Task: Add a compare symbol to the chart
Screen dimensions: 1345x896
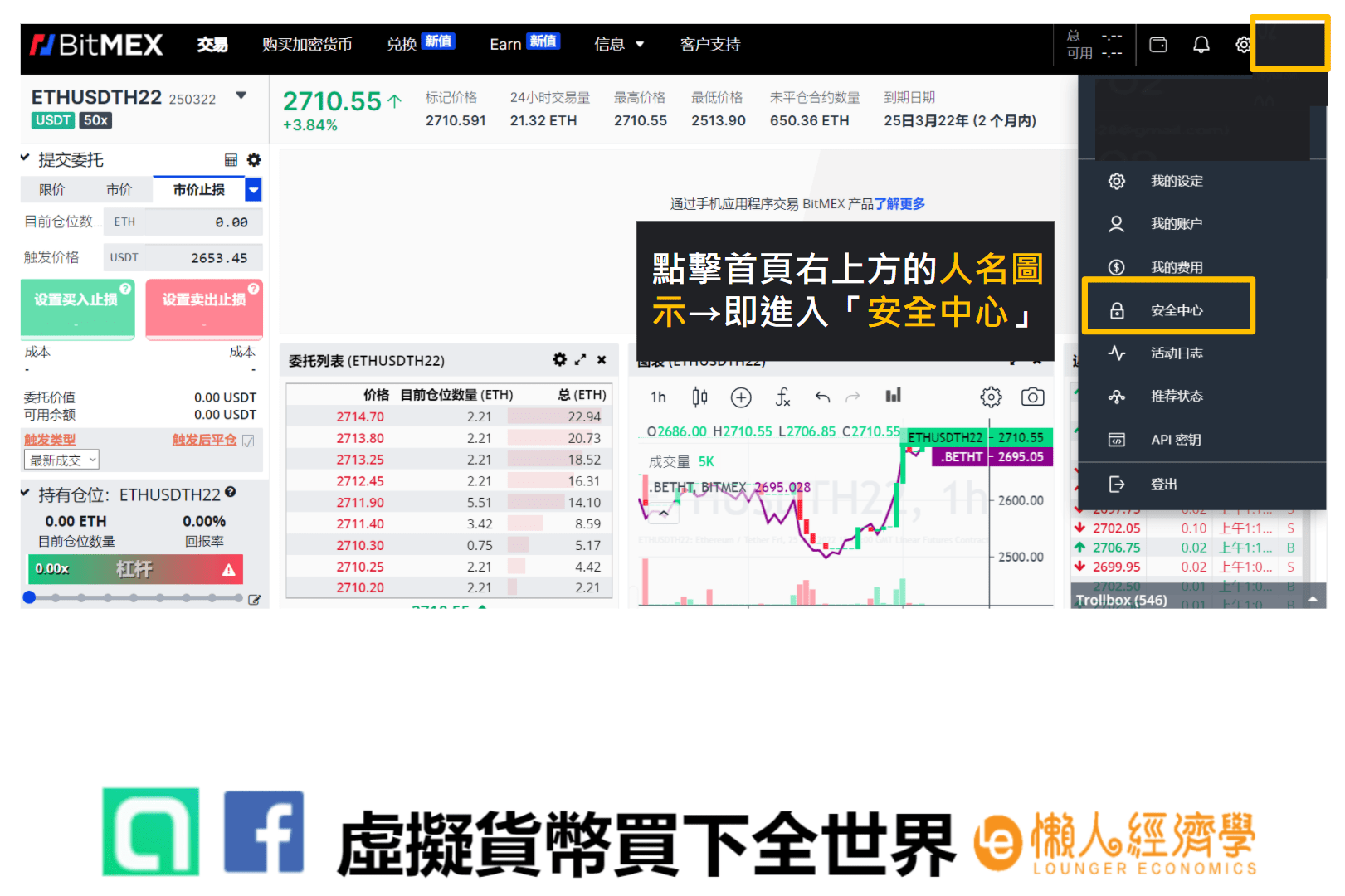Action: point(741,397)
